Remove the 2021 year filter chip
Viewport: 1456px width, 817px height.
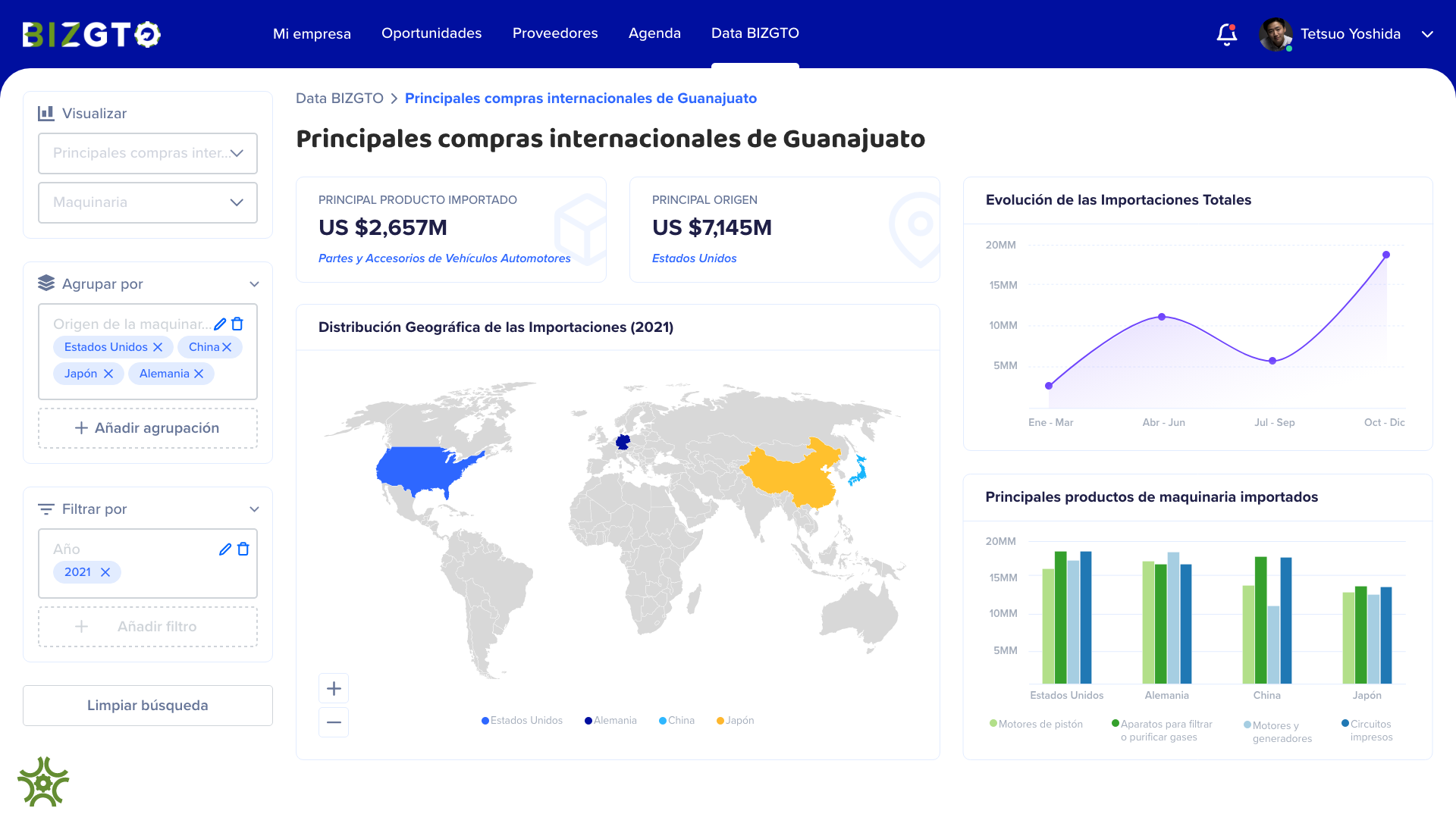105,572
